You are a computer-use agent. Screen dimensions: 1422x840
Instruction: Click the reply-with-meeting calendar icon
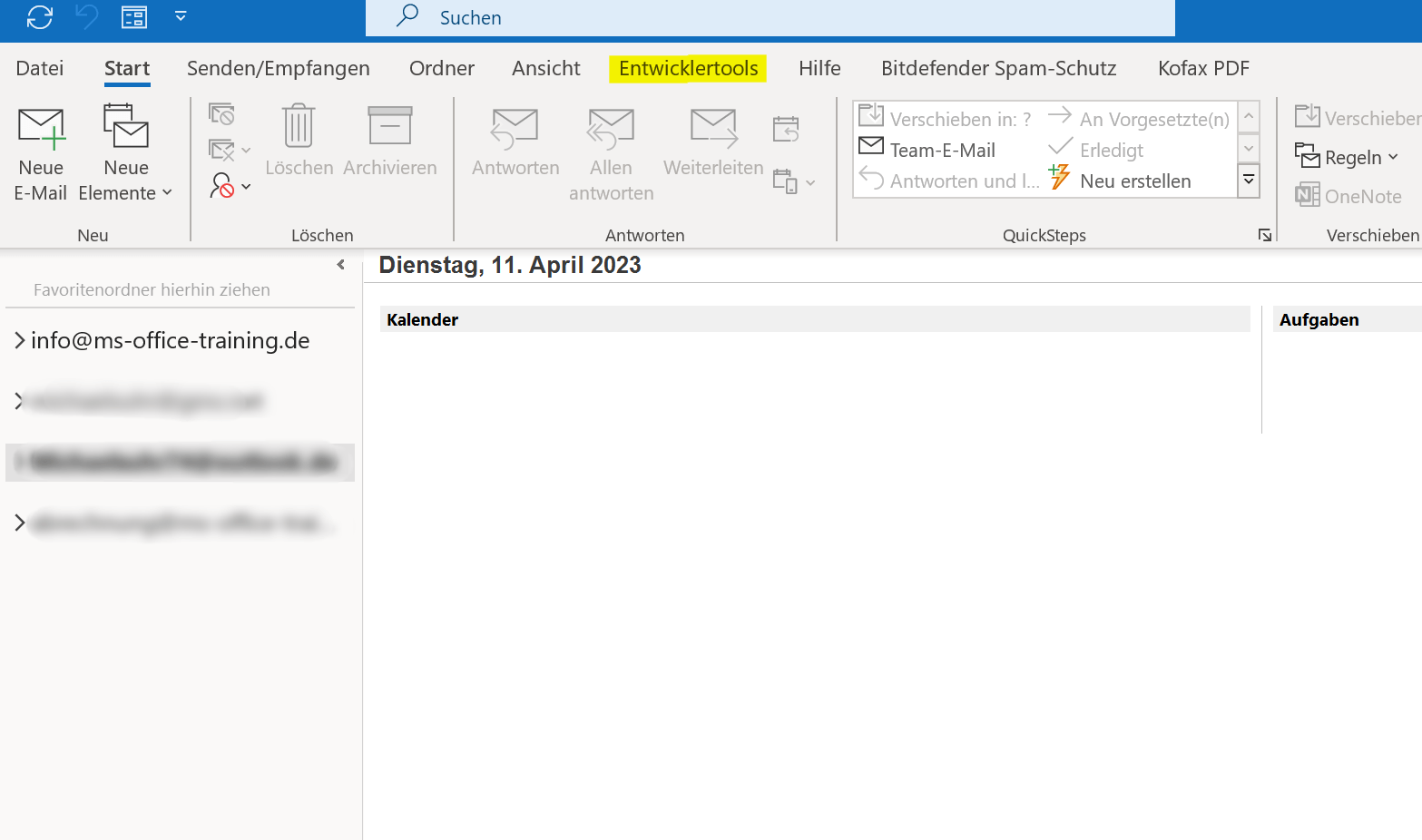(x=786, y=129)
